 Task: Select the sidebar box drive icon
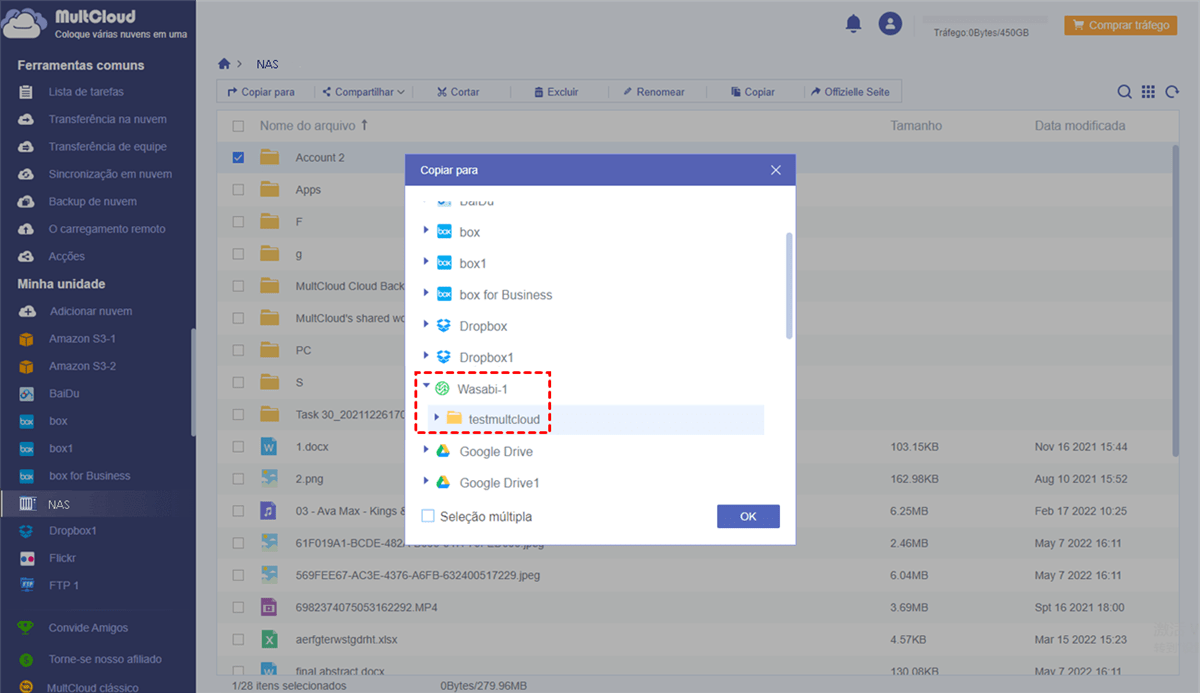tap(27, 421)
